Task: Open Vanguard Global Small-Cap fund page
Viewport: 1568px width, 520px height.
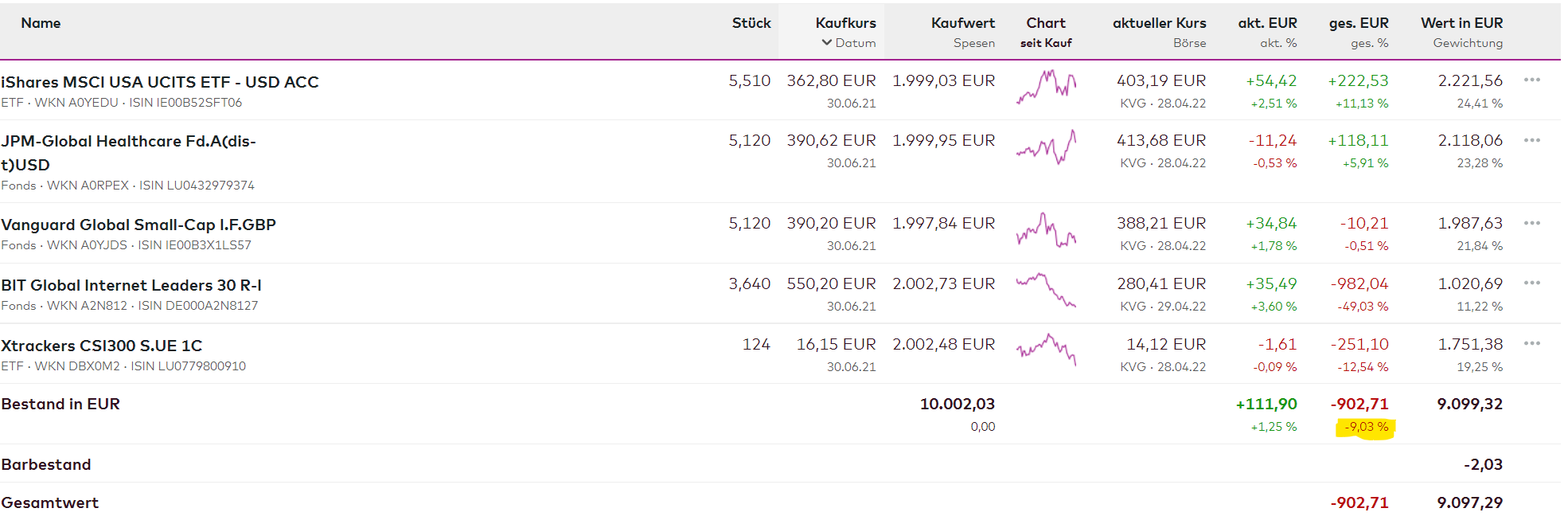Action: 138,225
